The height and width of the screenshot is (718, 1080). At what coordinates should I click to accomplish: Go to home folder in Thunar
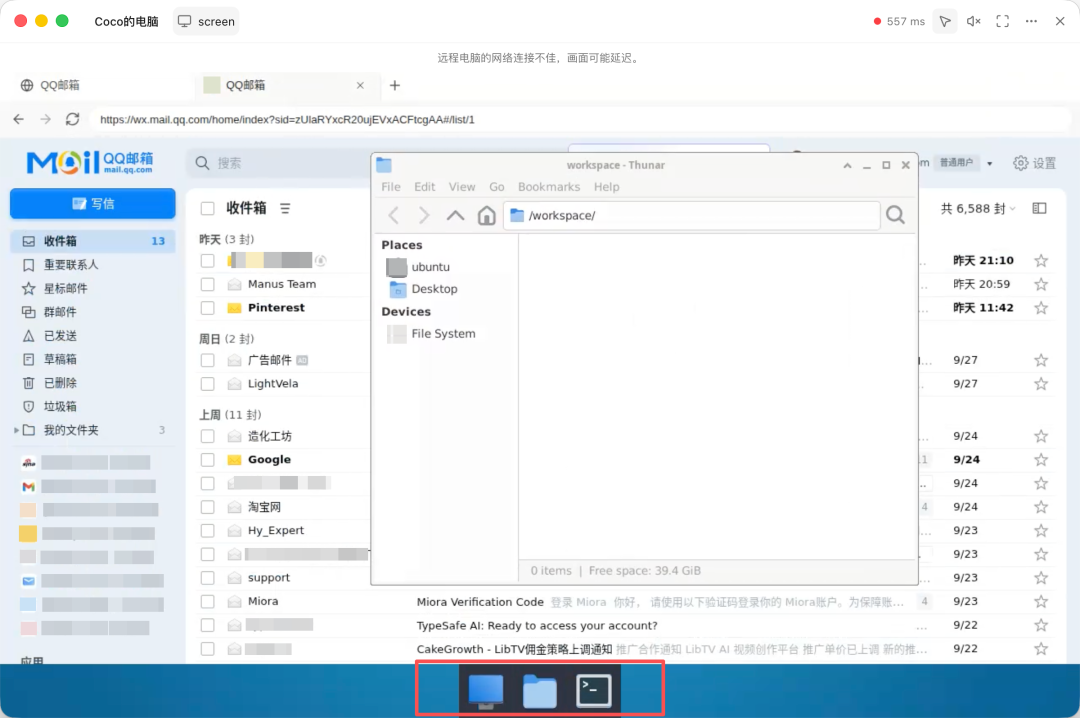point(486,216)
